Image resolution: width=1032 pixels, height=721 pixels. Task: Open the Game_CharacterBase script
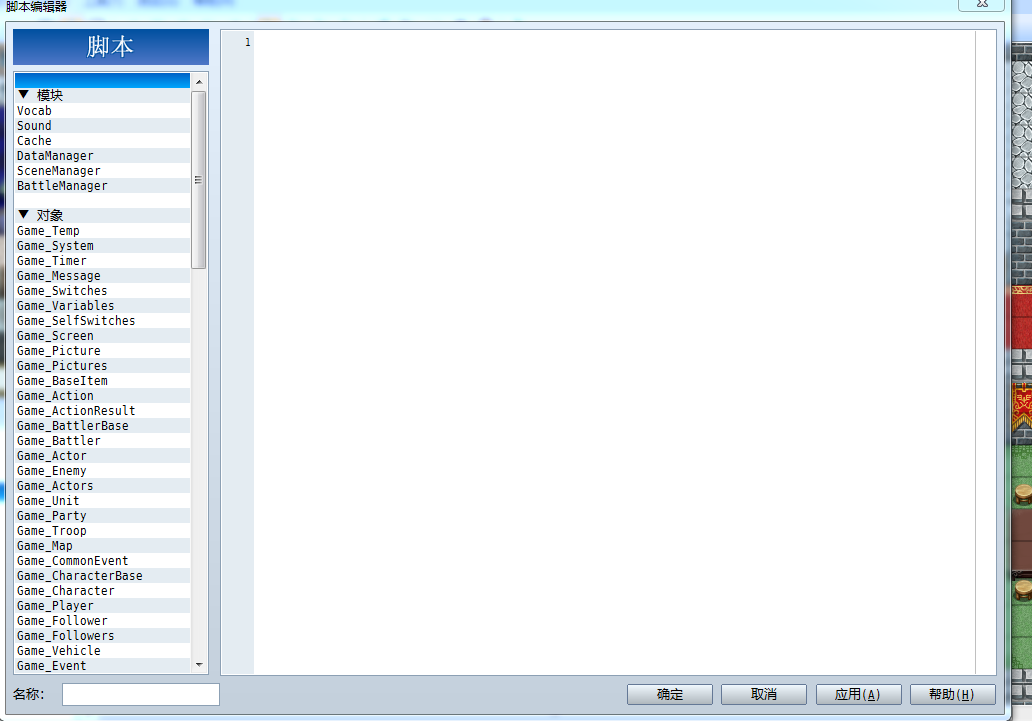(x=102, y=575)
